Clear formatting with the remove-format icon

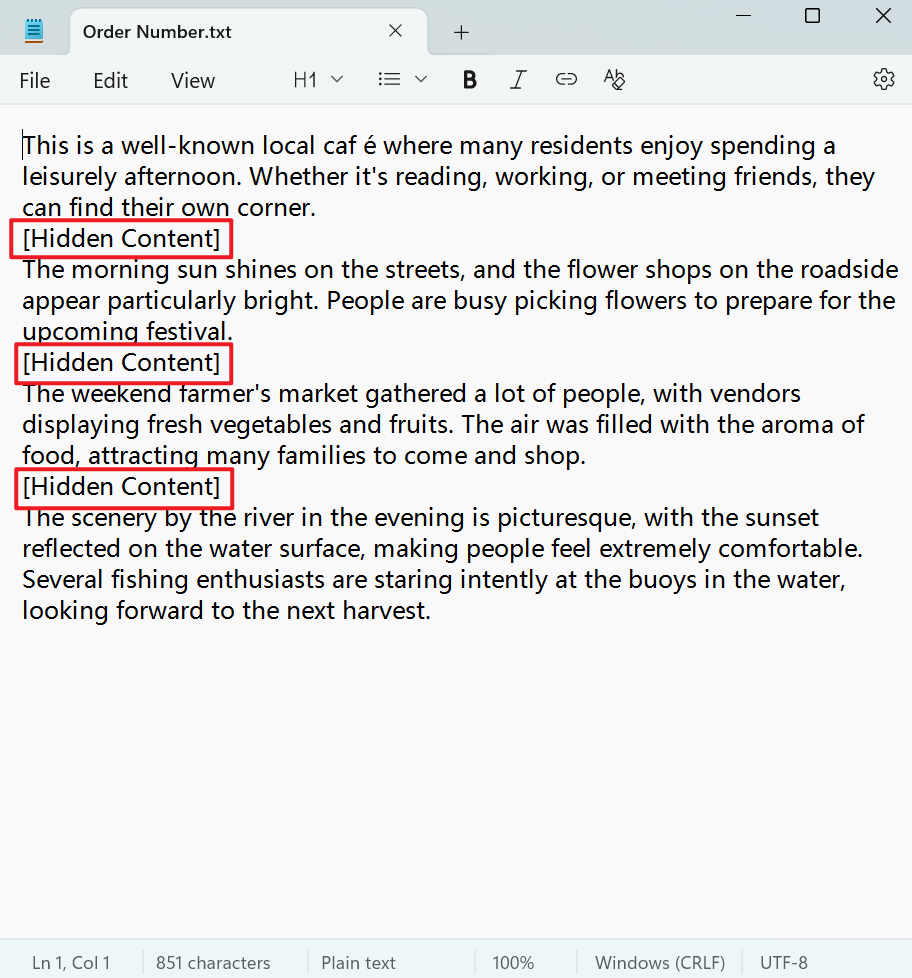(x=614, y=79)
